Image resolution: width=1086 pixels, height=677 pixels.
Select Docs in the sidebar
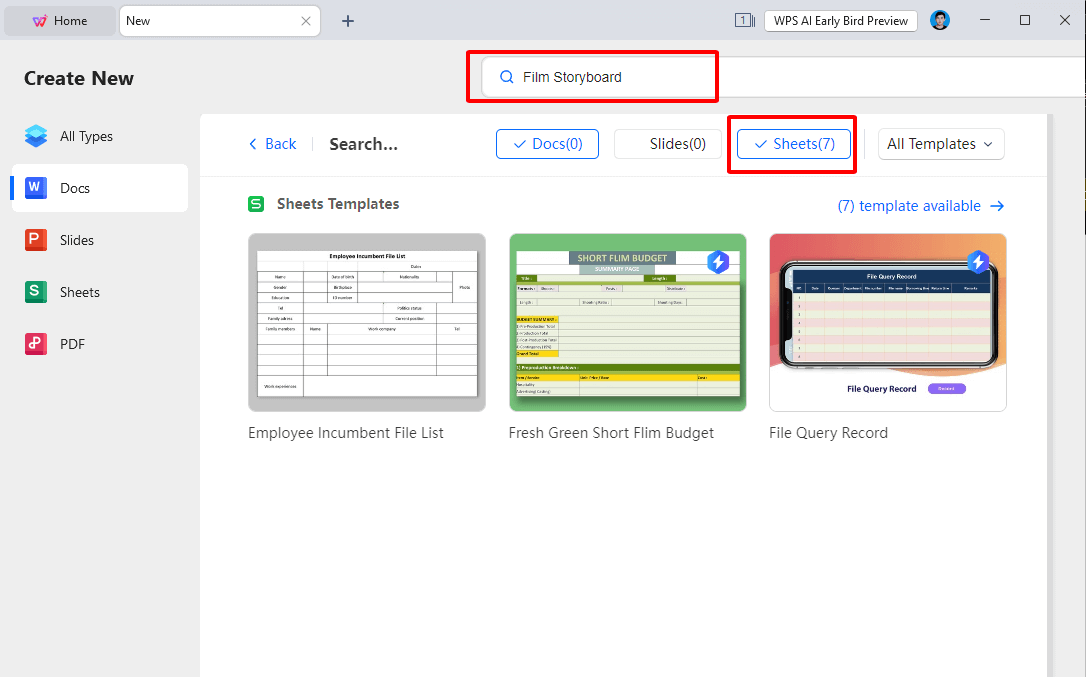pyautogui.click(x=100, y=188)
